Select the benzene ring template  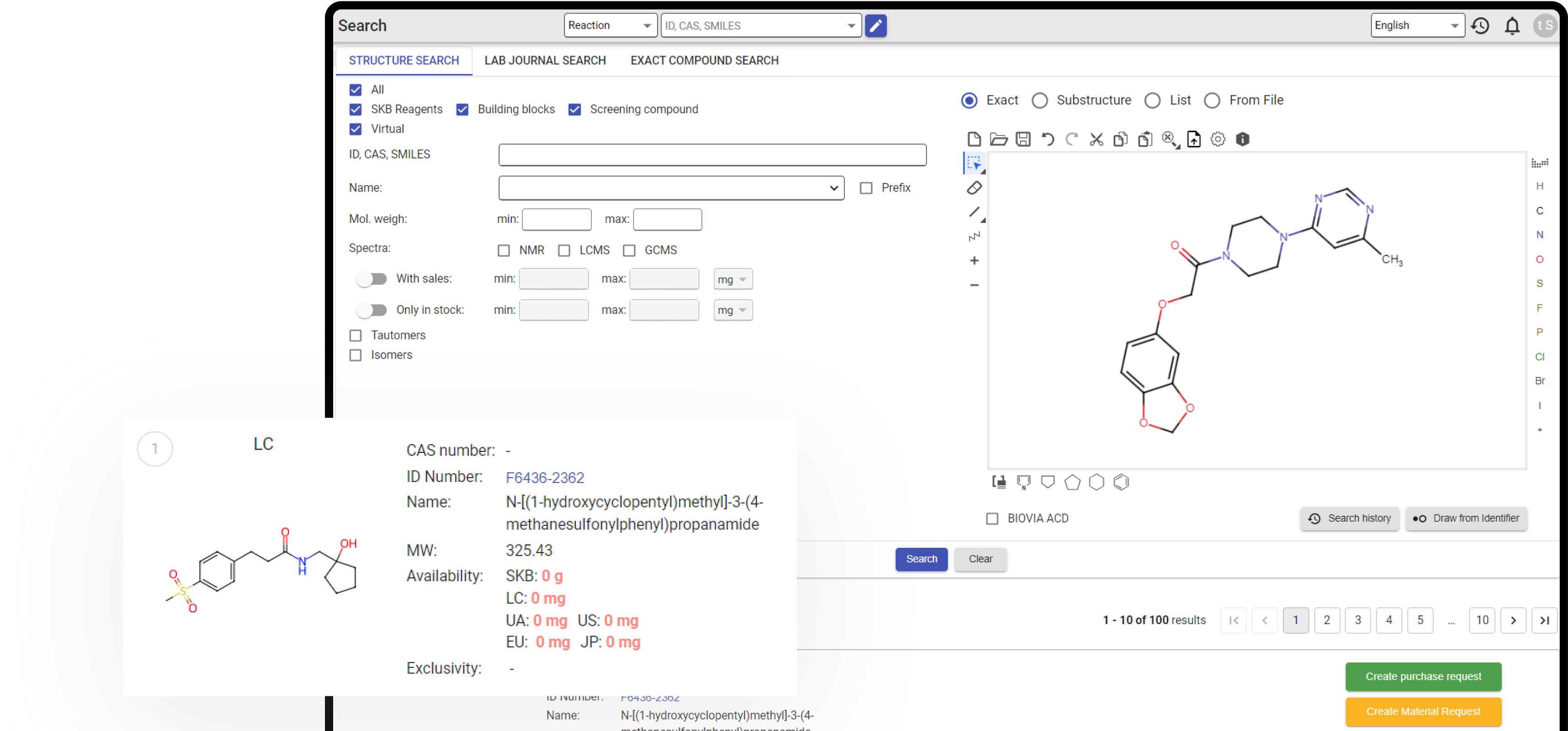click(1121, 482)
